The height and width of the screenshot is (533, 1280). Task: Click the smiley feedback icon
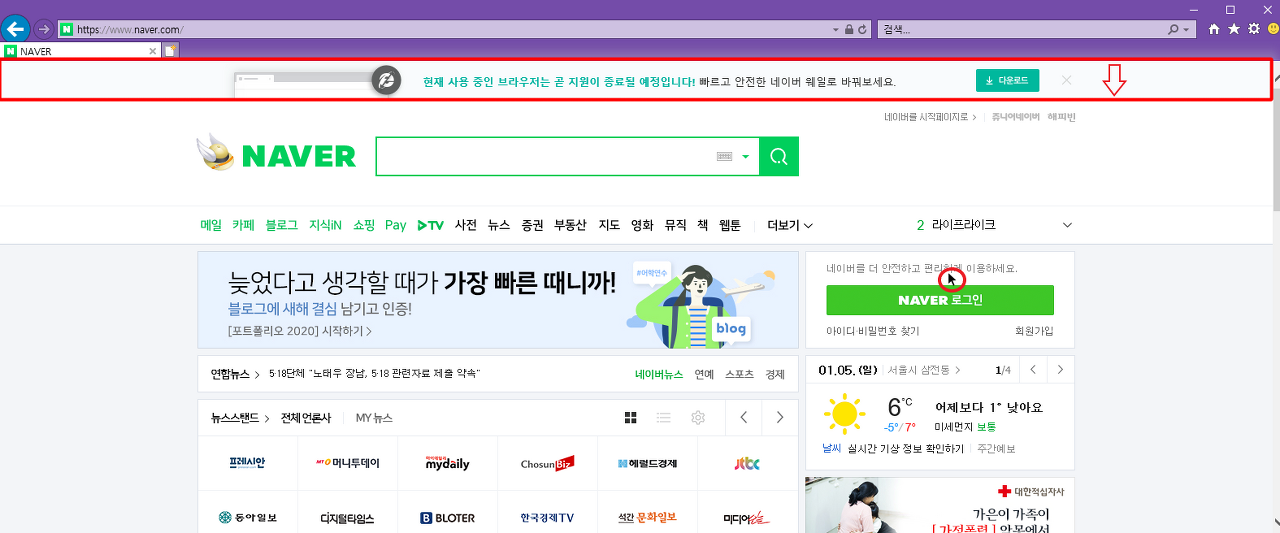(x=1273, y=29)
